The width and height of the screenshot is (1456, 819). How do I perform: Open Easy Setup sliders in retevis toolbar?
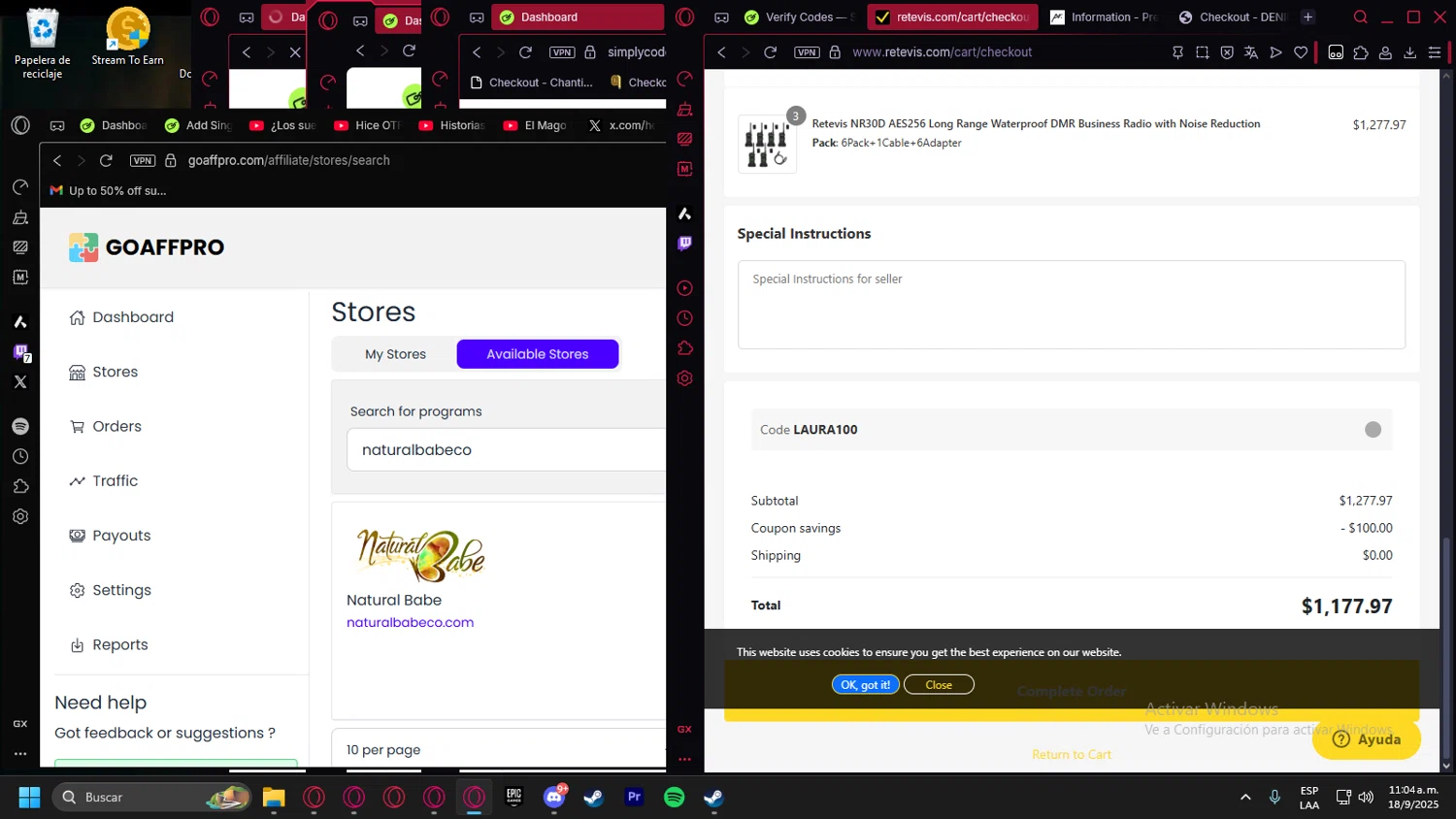(x=1435, y=52)
